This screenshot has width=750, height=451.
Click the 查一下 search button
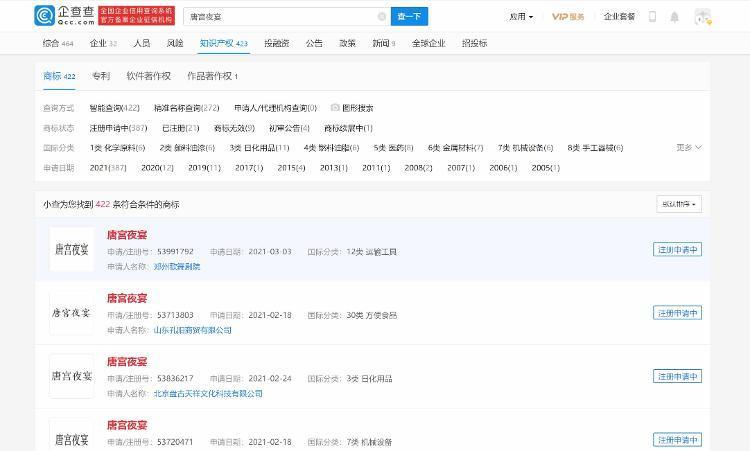[409, 17]
